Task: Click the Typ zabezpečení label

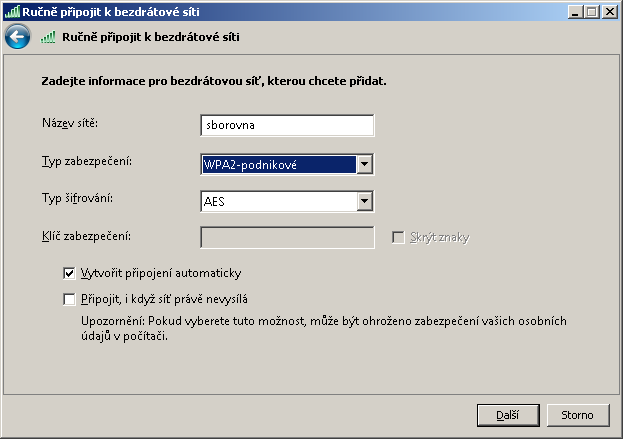Action: point(87,160)
